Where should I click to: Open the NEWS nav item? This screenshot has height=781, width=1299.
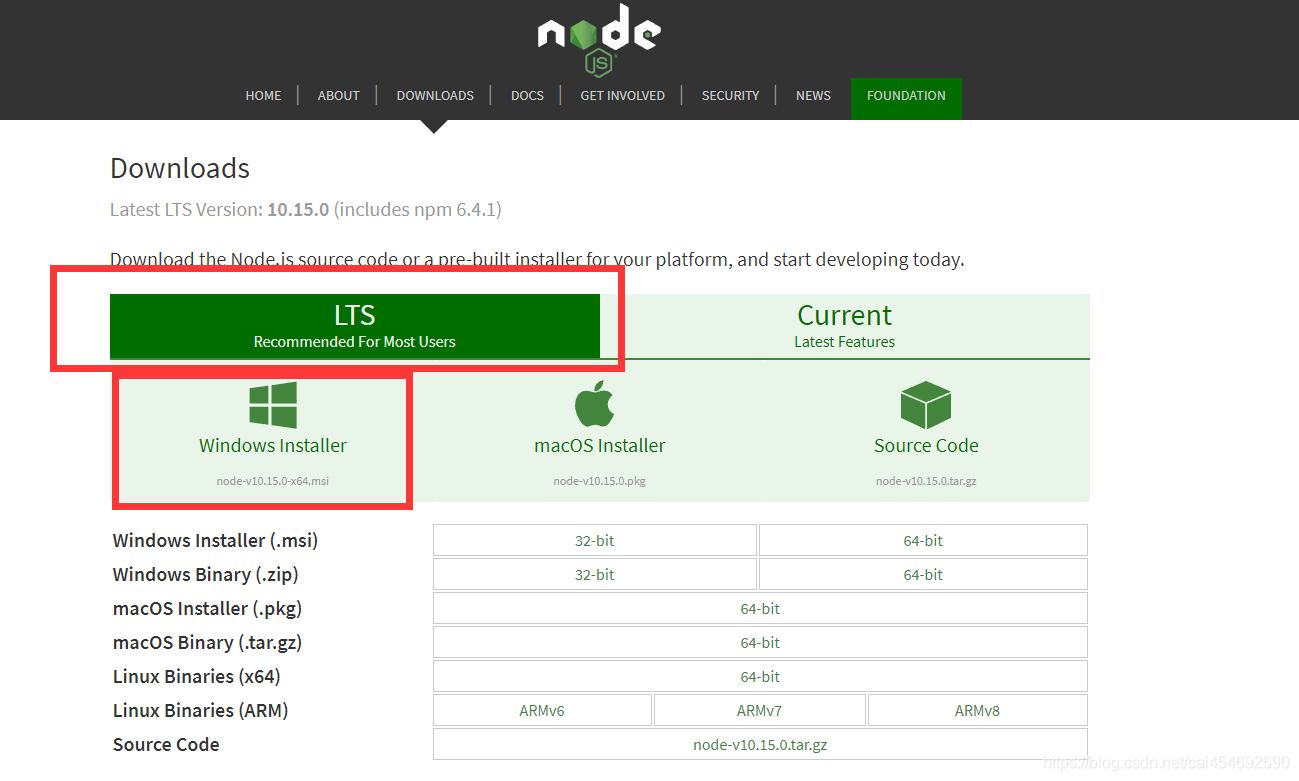pyautogui.click(x=813, y=96)
